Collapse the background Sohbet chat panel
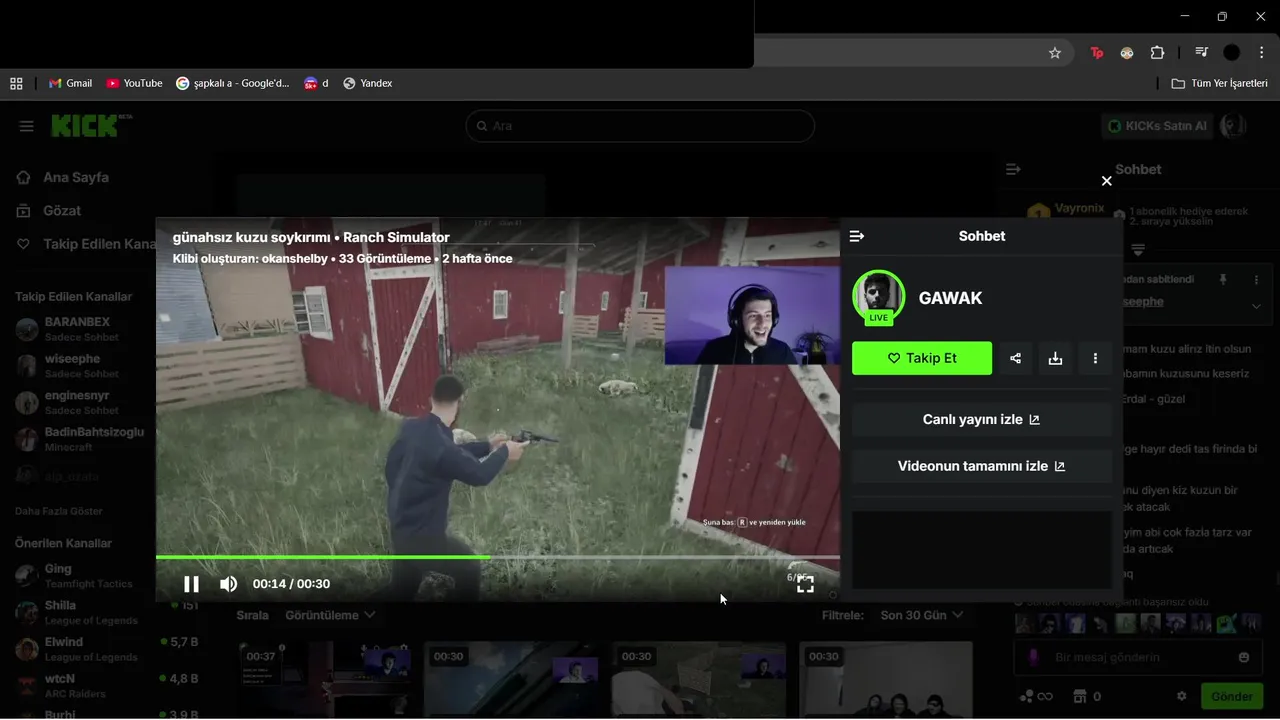1280x720 pixels. coord(1013,170)
